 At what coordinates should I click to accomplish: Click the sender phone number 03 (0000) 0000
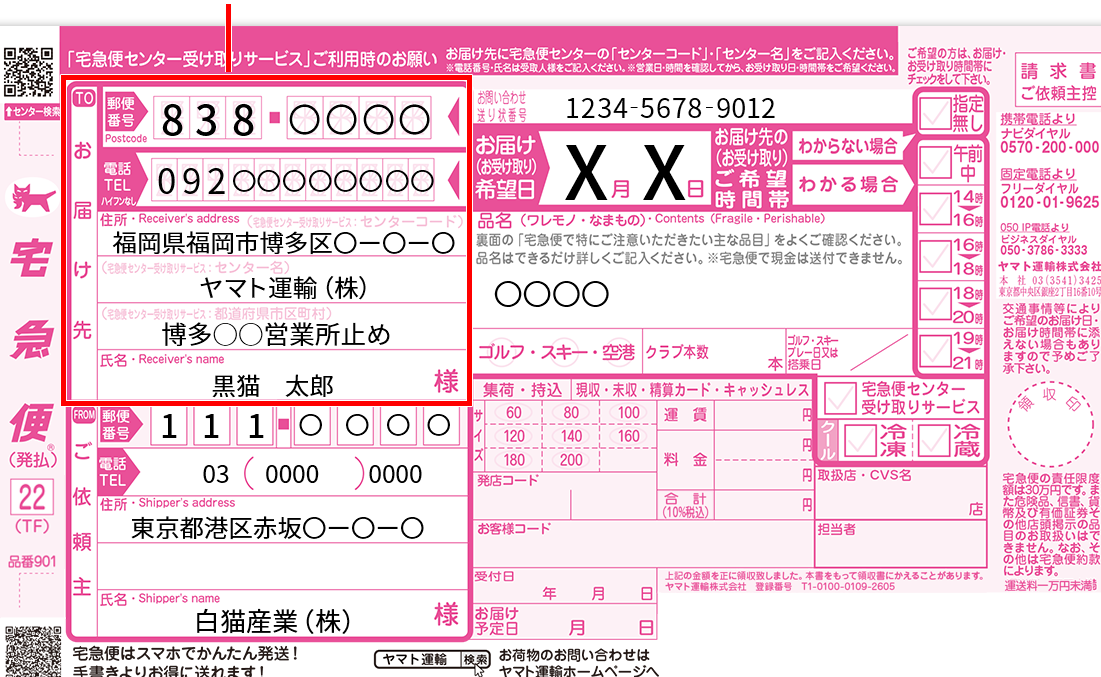(x=312, y=474)
